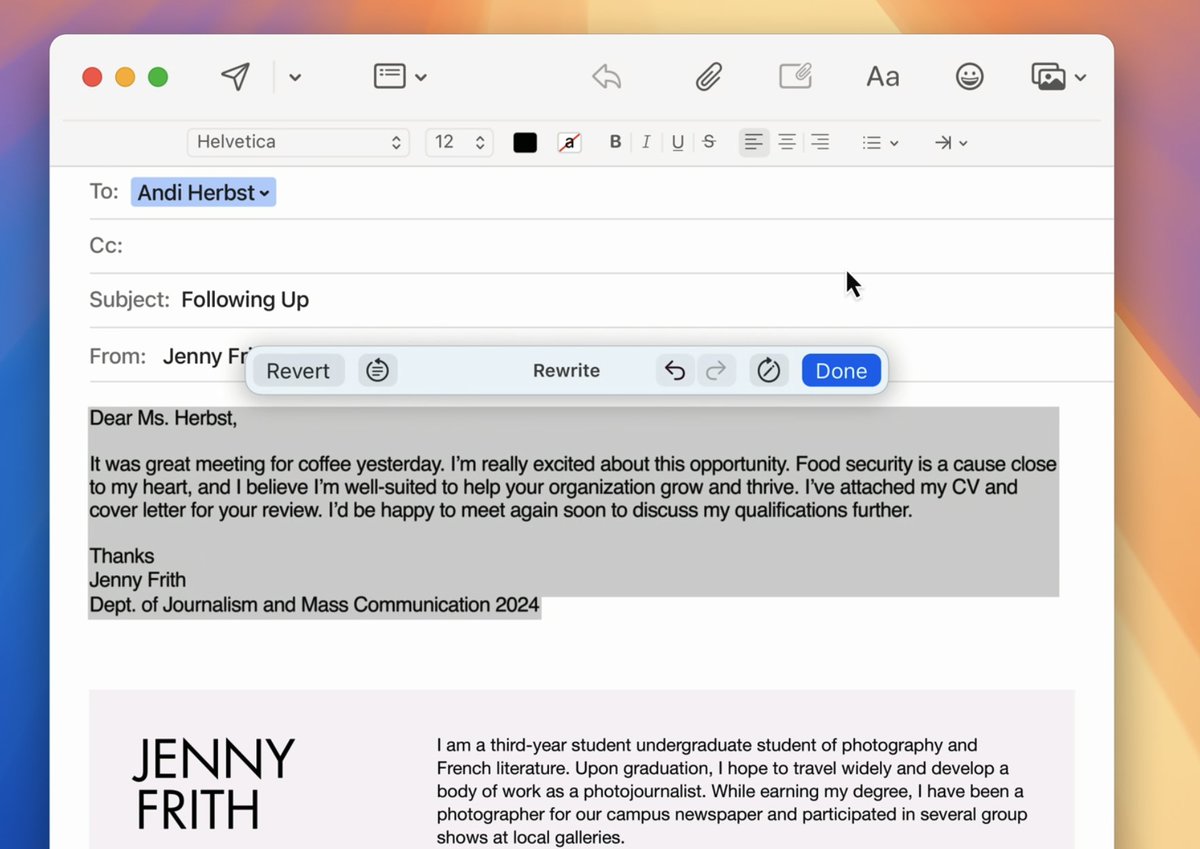
Task: Click the Subject field Following Up
Action: click(x=245, y=299)
